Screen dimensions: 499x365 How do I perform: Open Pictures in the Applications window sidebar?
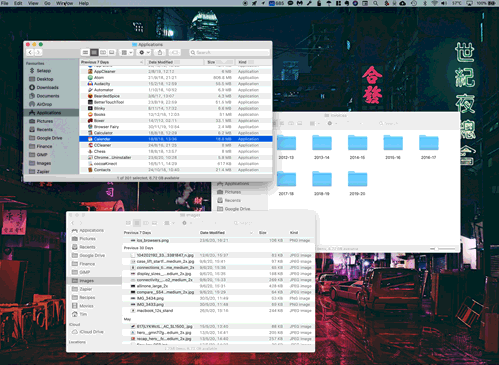click(x=45, y=121)
